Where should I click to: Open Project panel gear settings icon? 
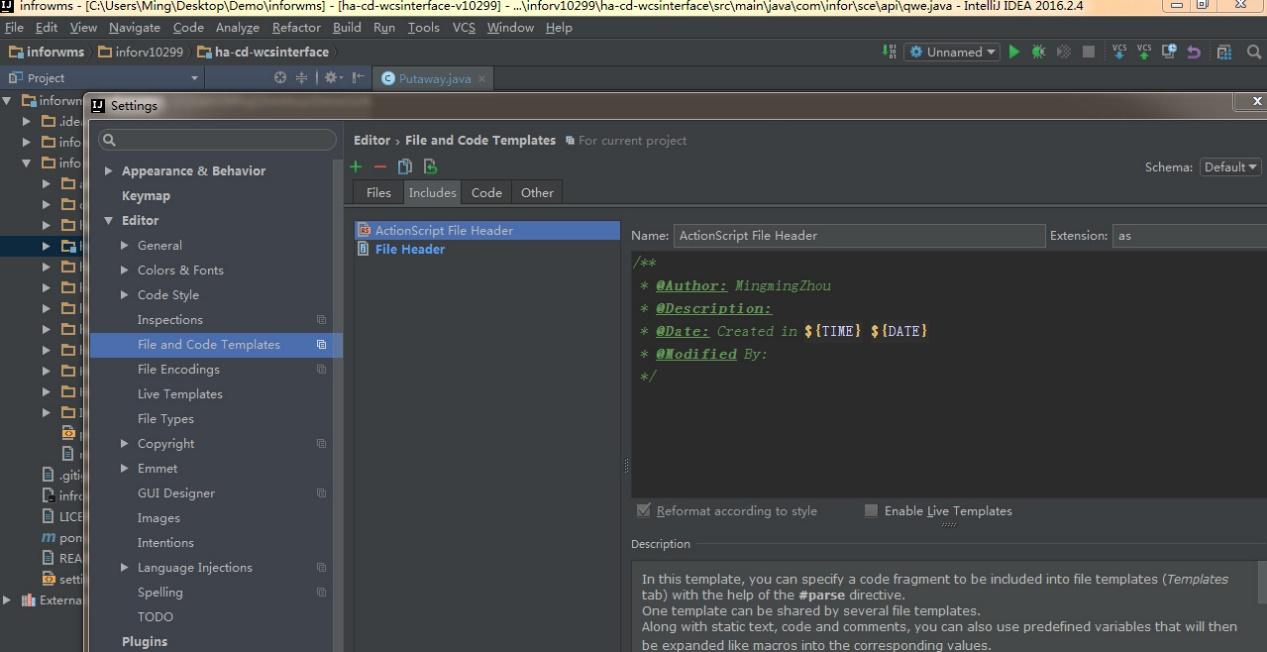[x=332, y=78]
